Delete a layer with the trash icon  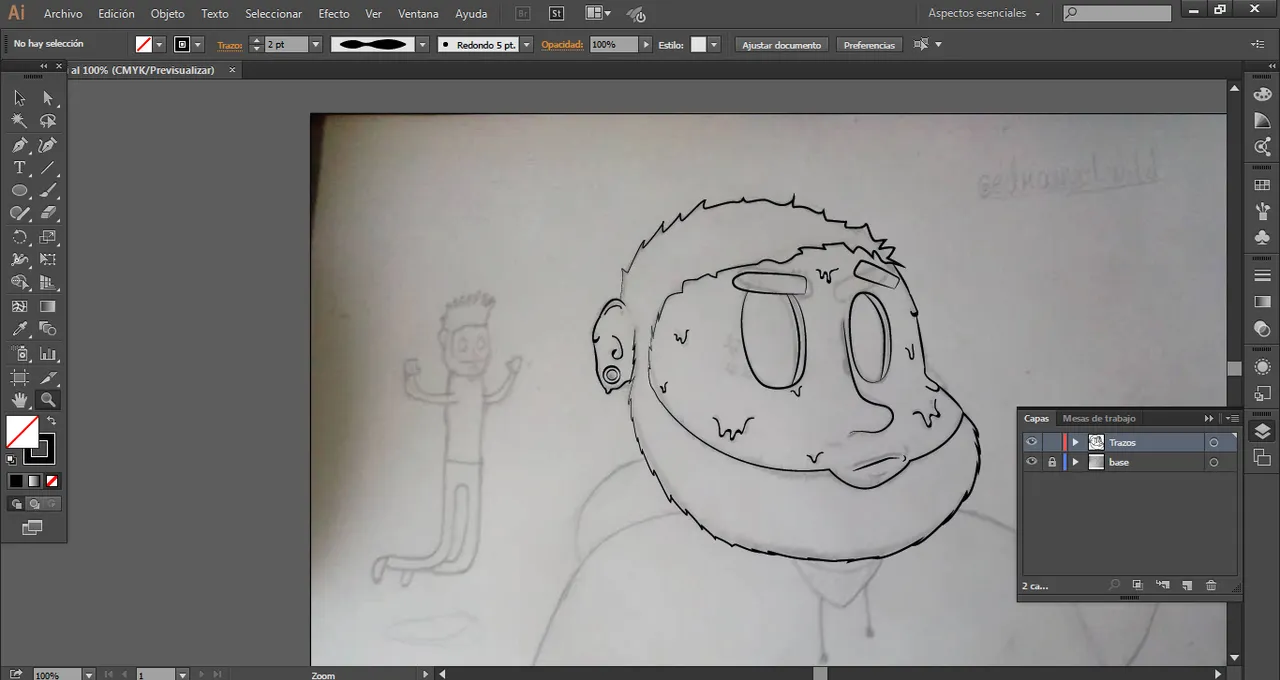pyautogui.click(x=1210, y=585)
